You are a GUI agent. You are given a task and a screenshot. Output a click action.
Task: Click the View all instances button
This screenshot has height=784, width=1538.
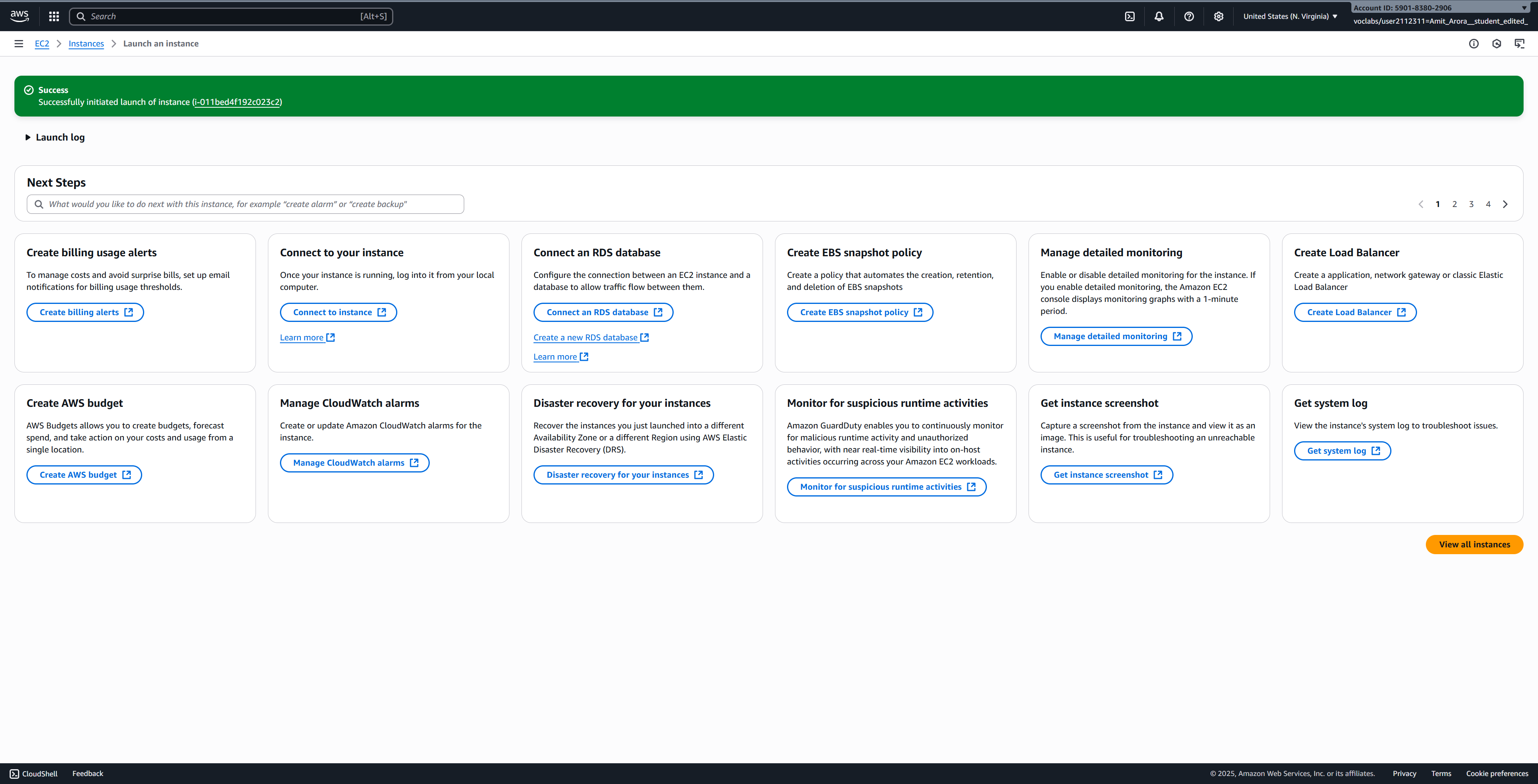[1474, 545]
